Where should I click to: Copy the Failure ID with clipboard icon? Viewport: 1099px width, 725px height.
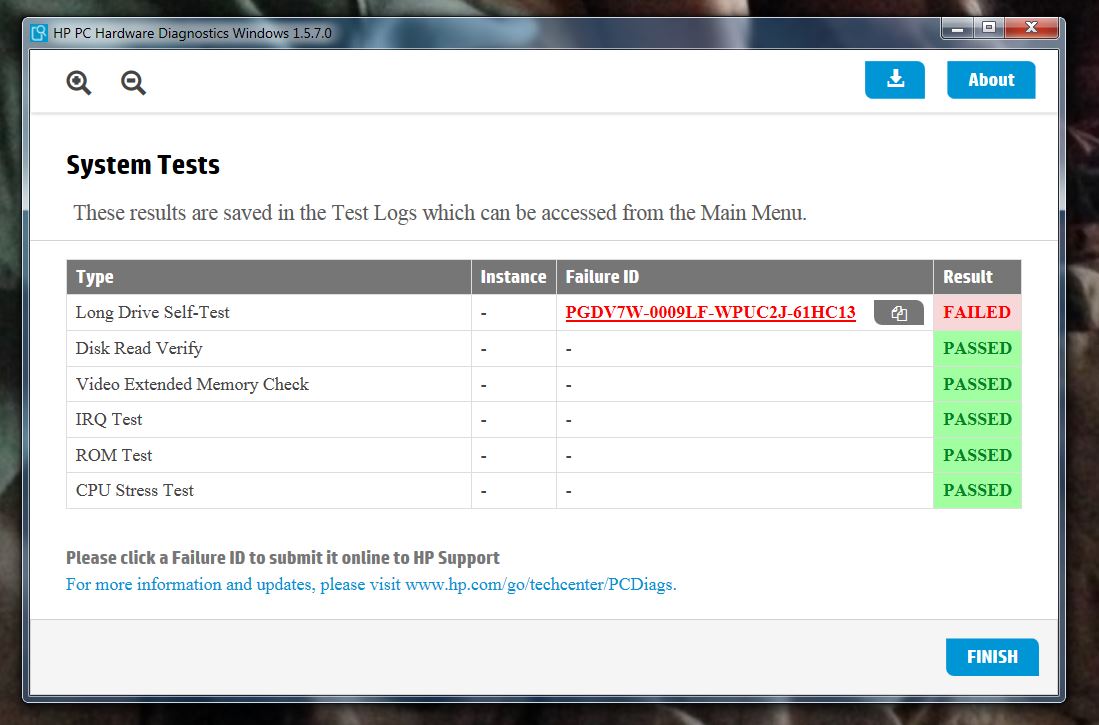point(899,313)
